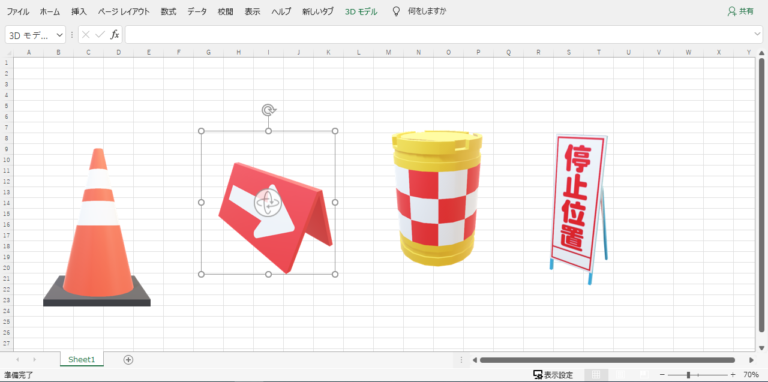The width and height of the screenshot is (768, 382).
Task: Switch to Page Layout view in the status bar
Action: pos(620,375)
